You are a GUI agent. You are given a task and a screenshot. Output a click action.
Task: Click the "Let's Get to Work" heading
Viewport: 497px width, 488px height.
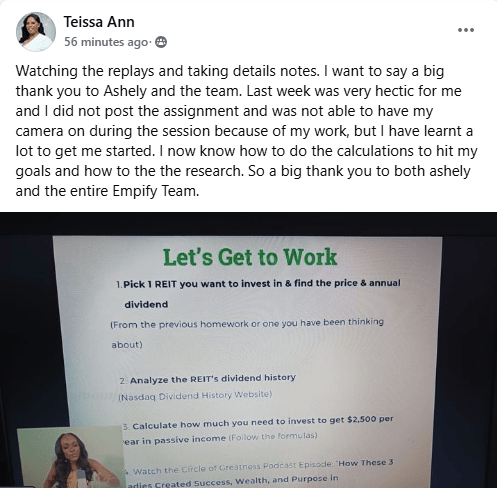pos(250,257)
